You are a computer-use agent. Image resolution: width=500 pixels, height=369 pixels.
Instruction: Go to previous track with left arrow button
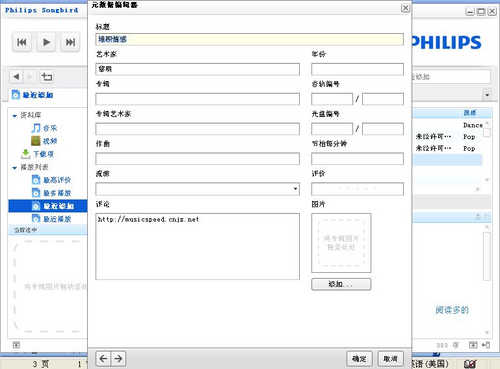click(103, 359)
